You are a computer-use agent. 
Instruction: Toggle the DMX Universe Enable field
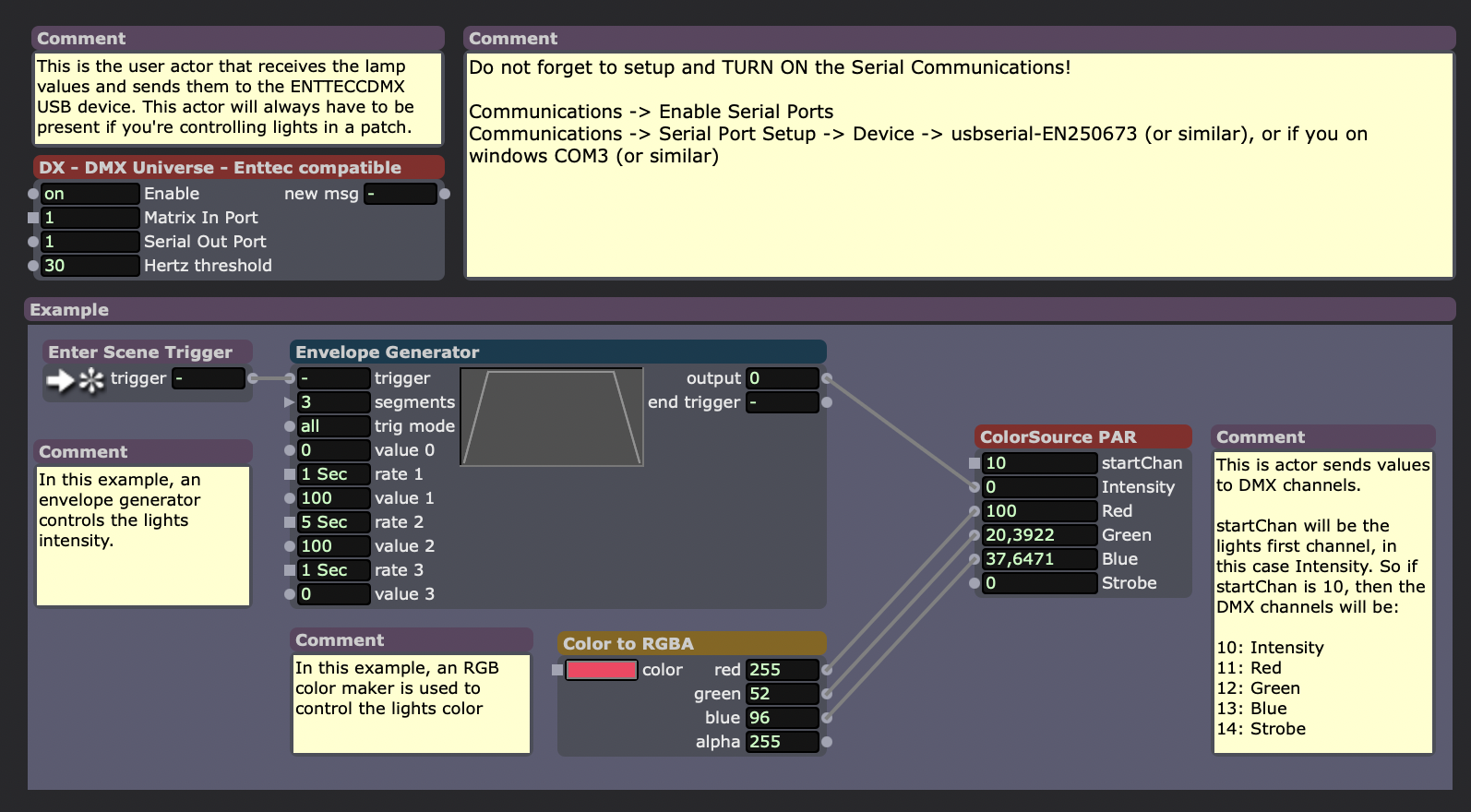[90, 194]
